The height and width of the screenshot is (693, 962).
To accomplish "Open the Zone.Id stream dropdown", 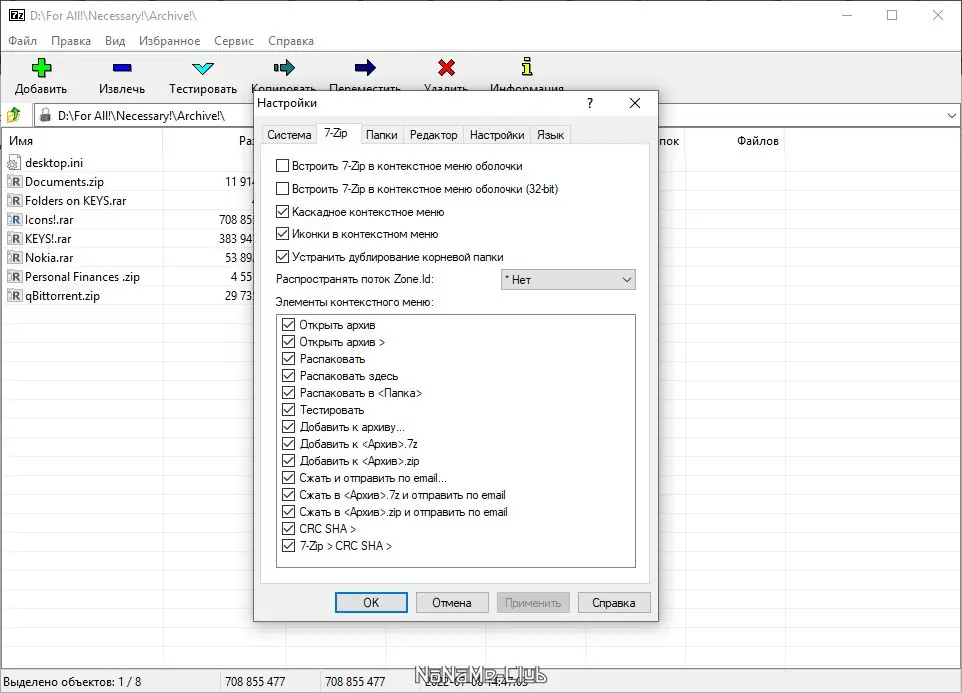I will click(x=568, y=280).
